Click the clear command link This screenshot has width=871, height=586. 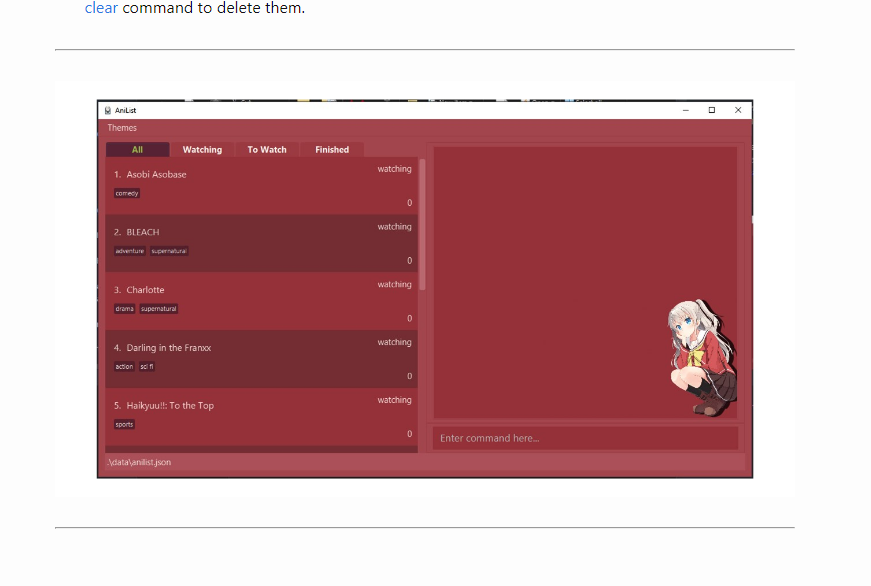(x=101, y=8)
